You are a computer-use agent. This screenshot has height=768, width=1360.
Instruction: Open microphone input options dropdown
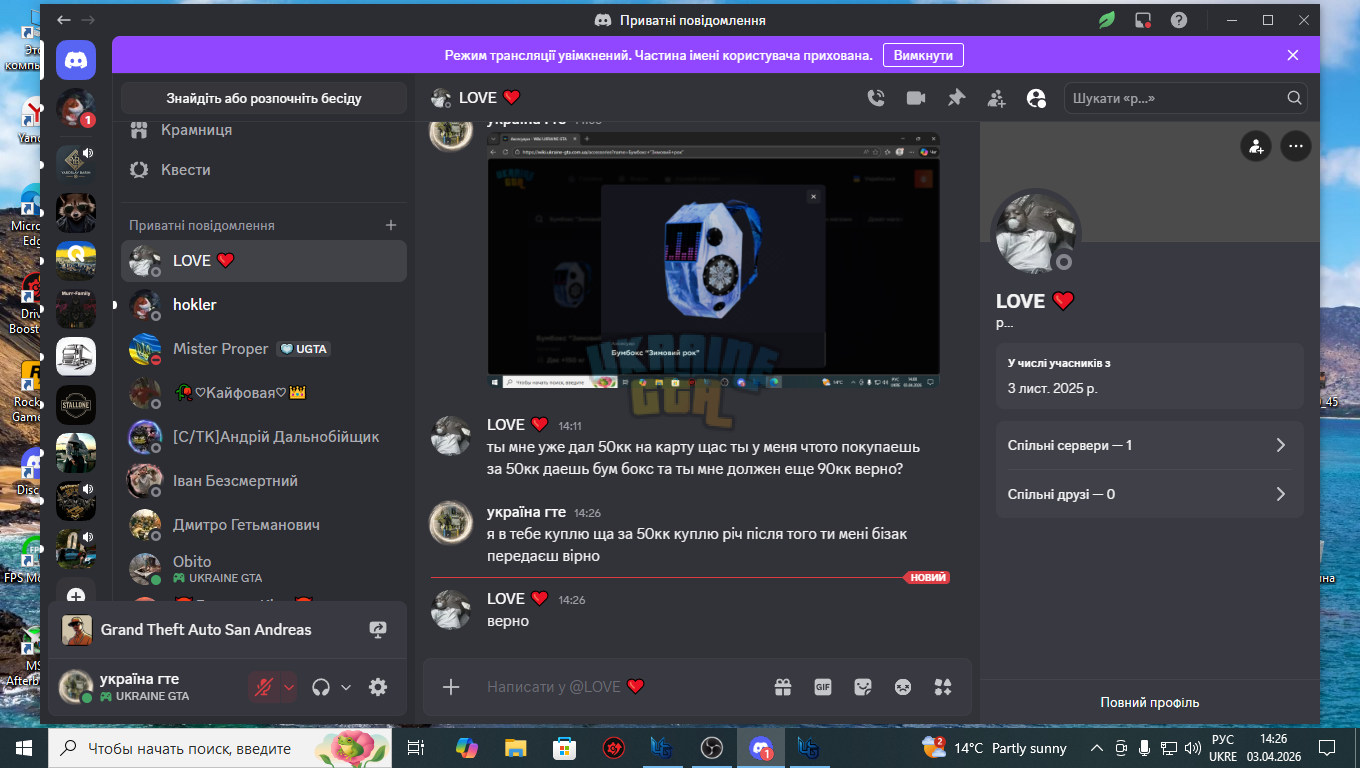pyautogui.click(x=289, y=687)
